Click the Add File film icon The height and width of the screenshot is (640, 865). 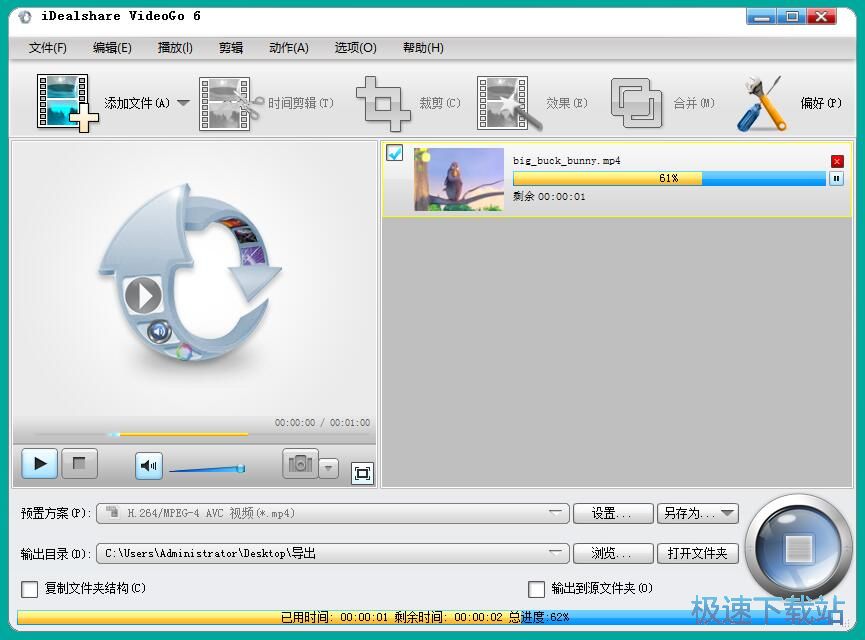coord(67,103)
